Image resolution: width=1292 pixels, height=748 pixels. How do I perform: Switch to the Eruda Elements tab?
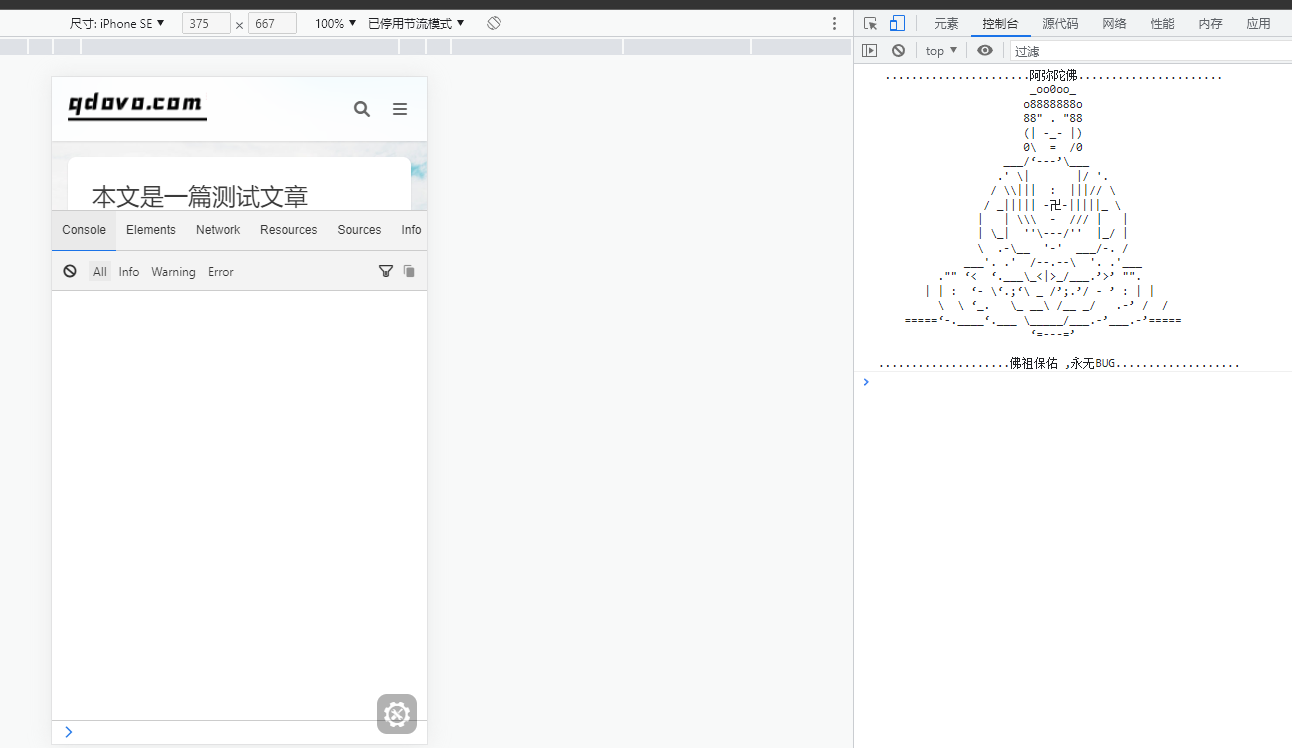(151, 230)
